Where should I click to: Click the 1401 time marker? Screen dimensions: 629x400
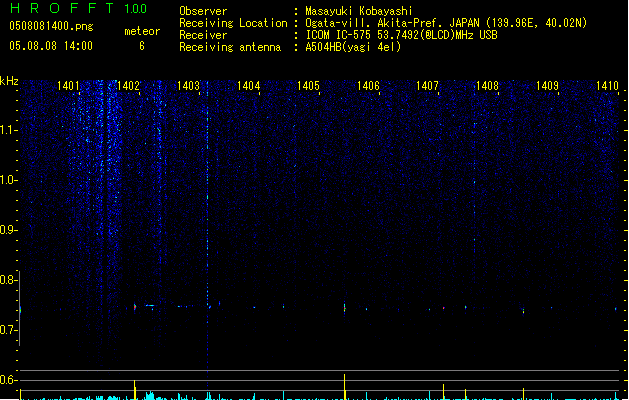click(68, 86)
